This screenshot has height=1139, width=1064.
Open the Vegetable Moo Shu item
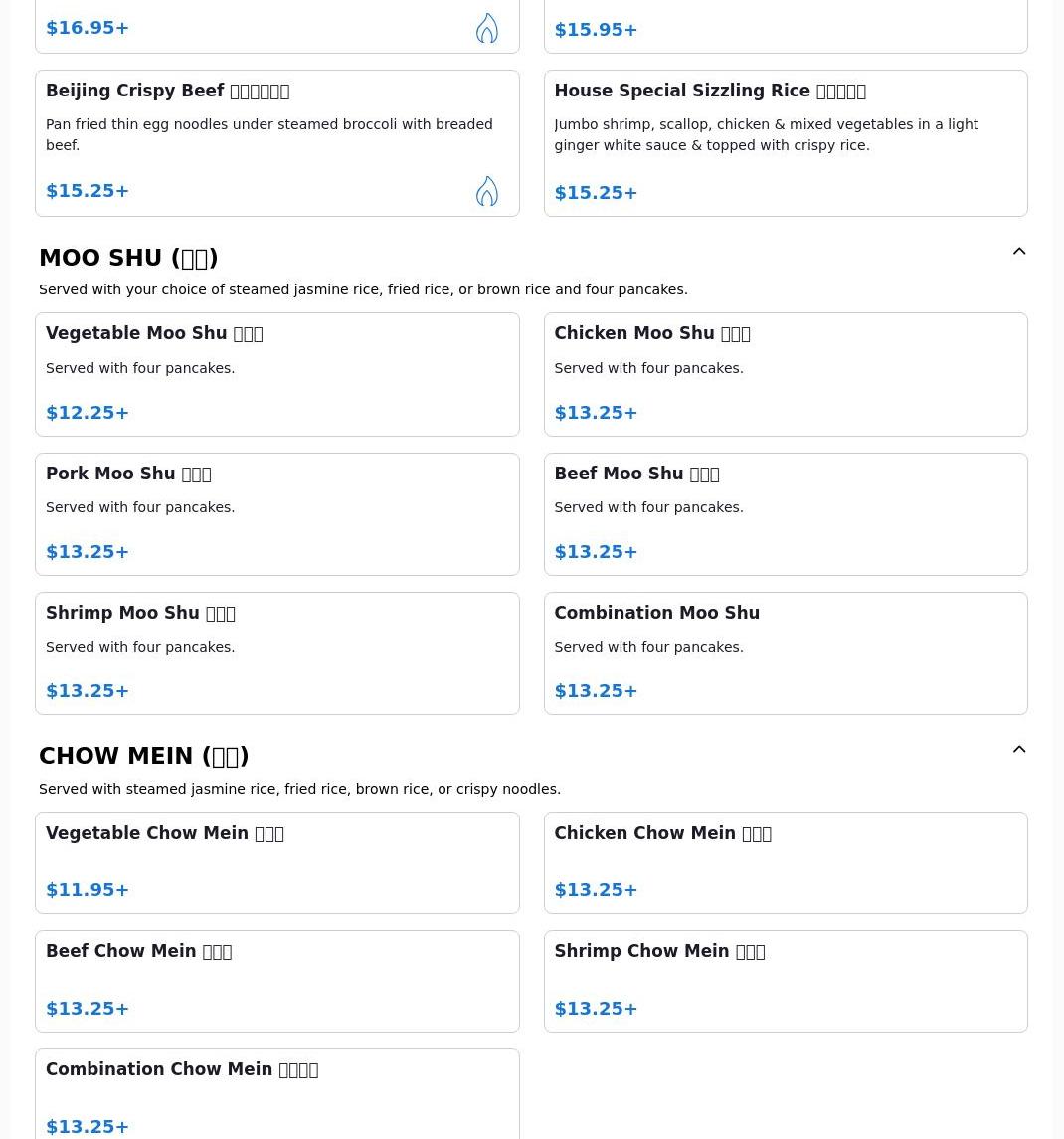276,374
